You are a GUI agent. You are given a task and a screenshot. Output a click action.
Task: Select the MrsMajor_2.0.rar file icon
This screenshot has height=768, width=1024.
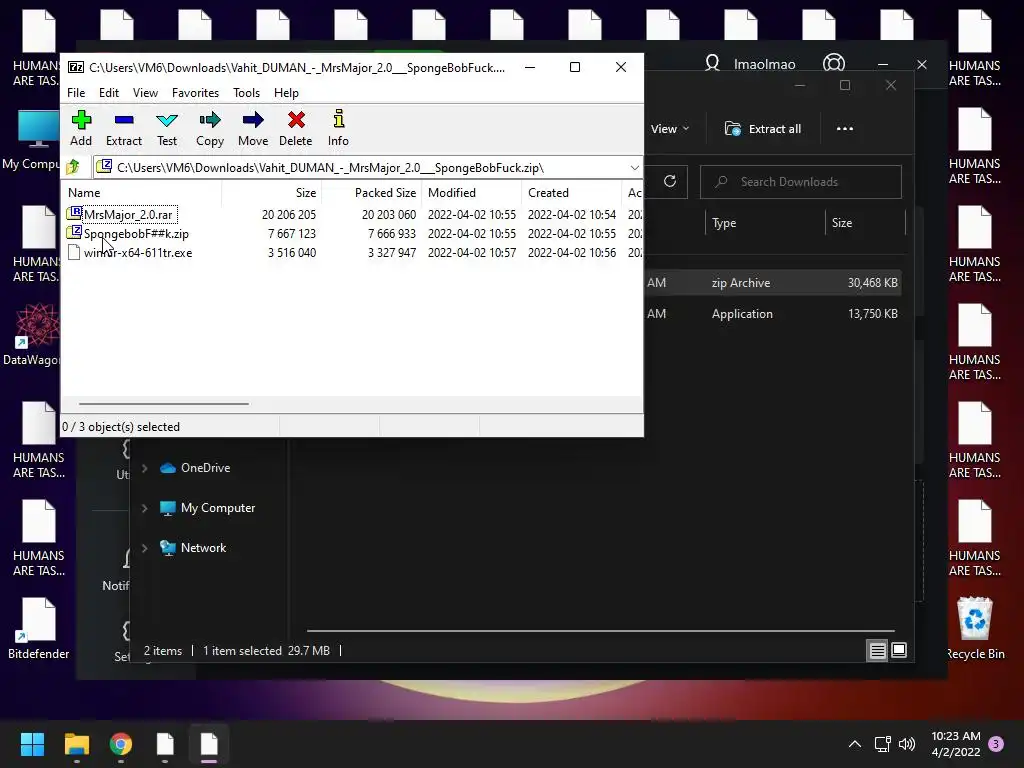[x=74, y=214]
